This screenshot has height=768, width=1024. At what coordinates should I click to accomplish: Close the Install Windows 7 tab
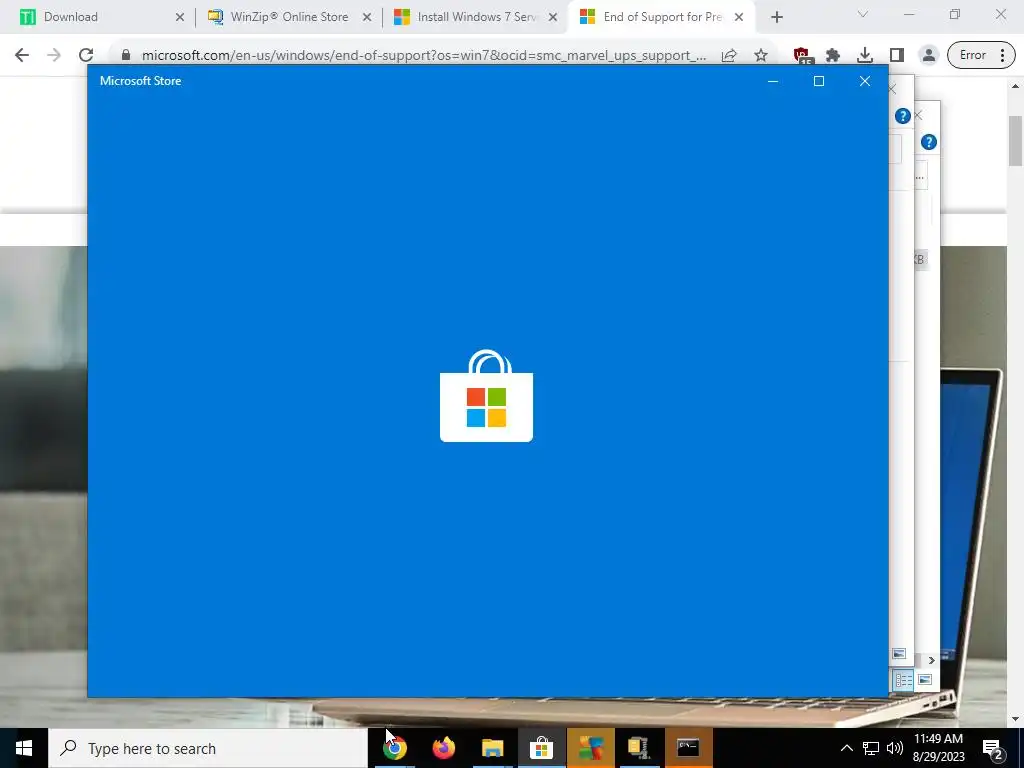pos(553,17)
